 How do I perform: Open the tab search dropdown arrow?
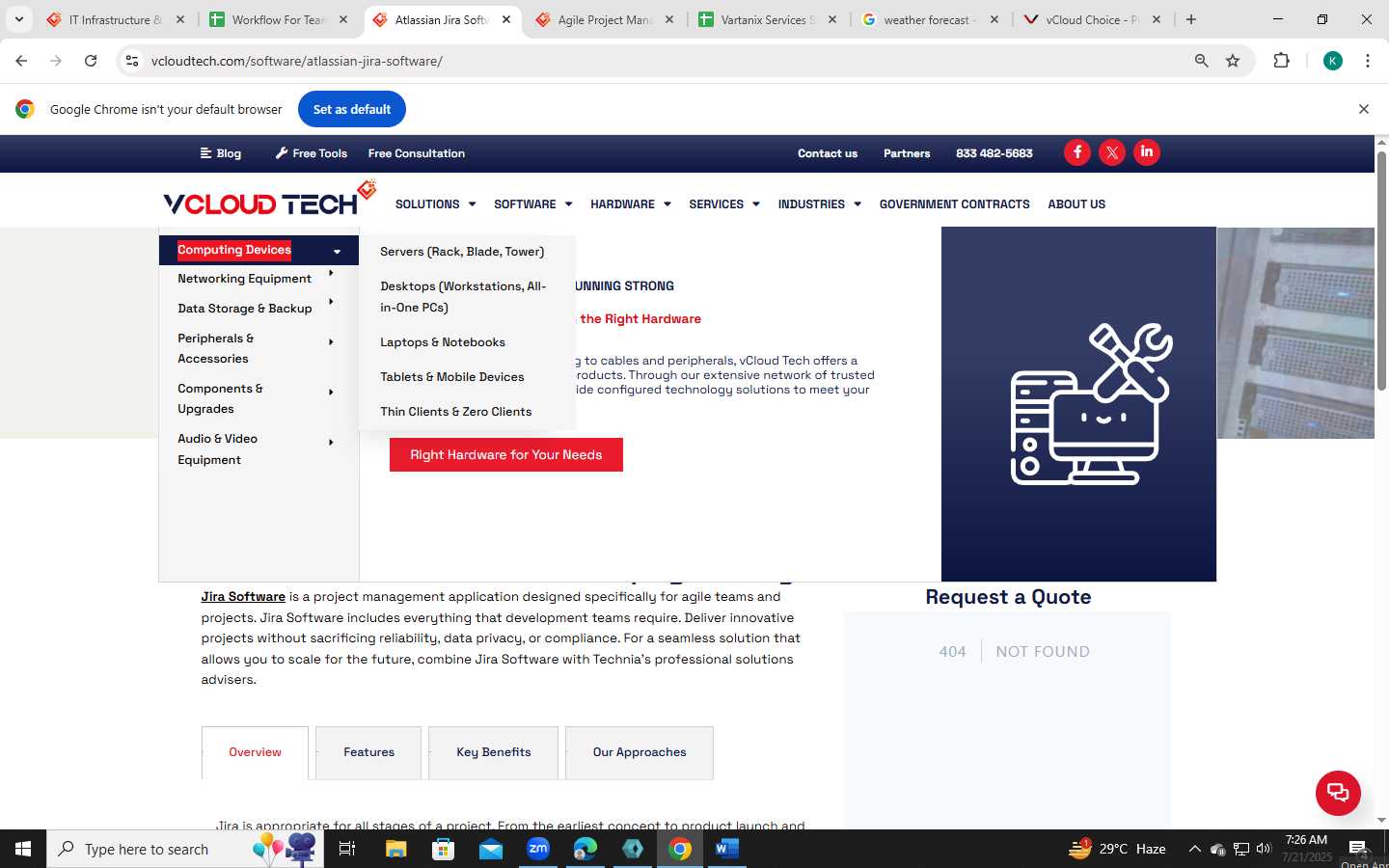click(x=18, y=19)
